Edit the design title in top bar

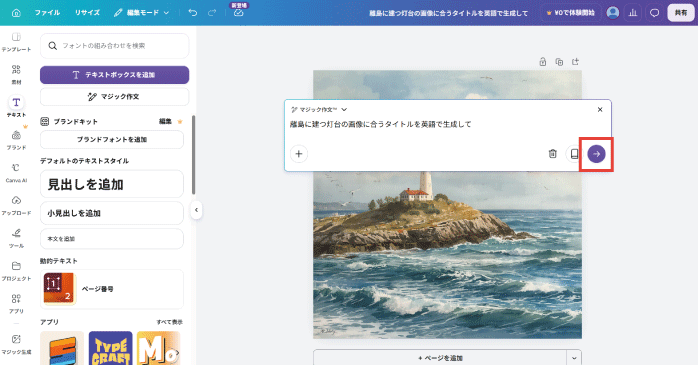click(448, 13)
